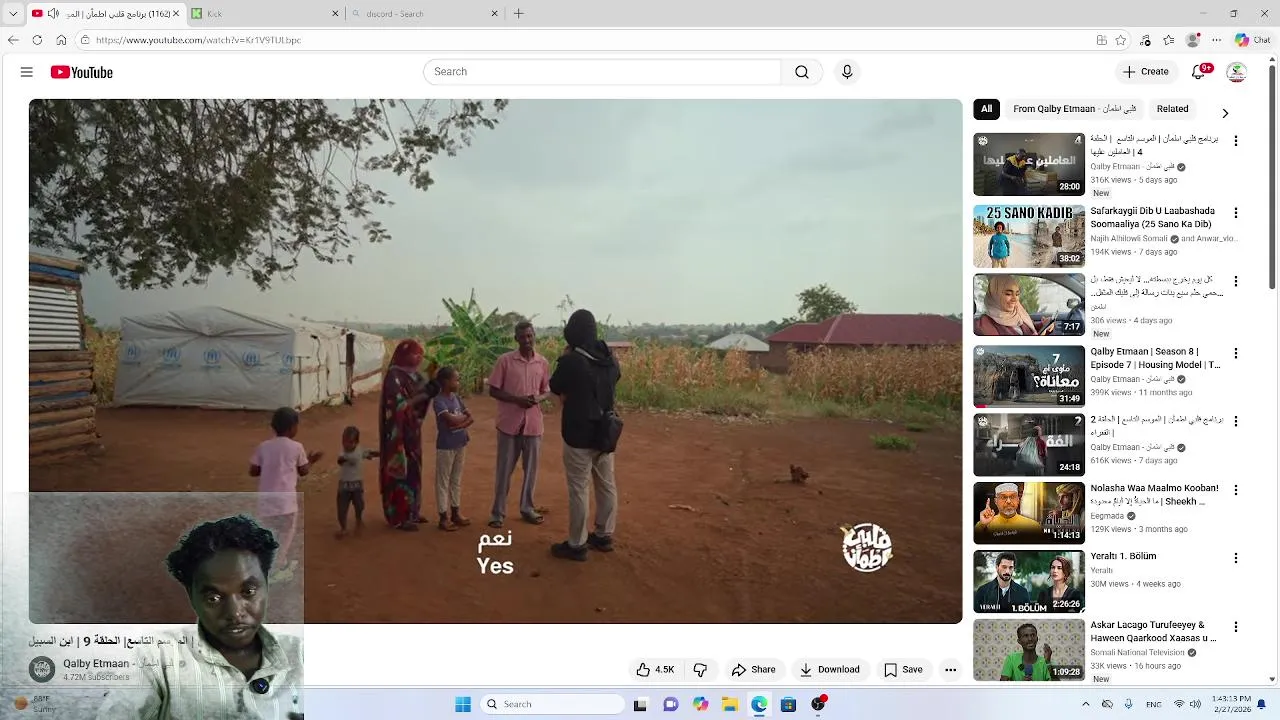Open options for the 24:18 video
This screenshot has height=720, width=1280.
(1236, 421)
